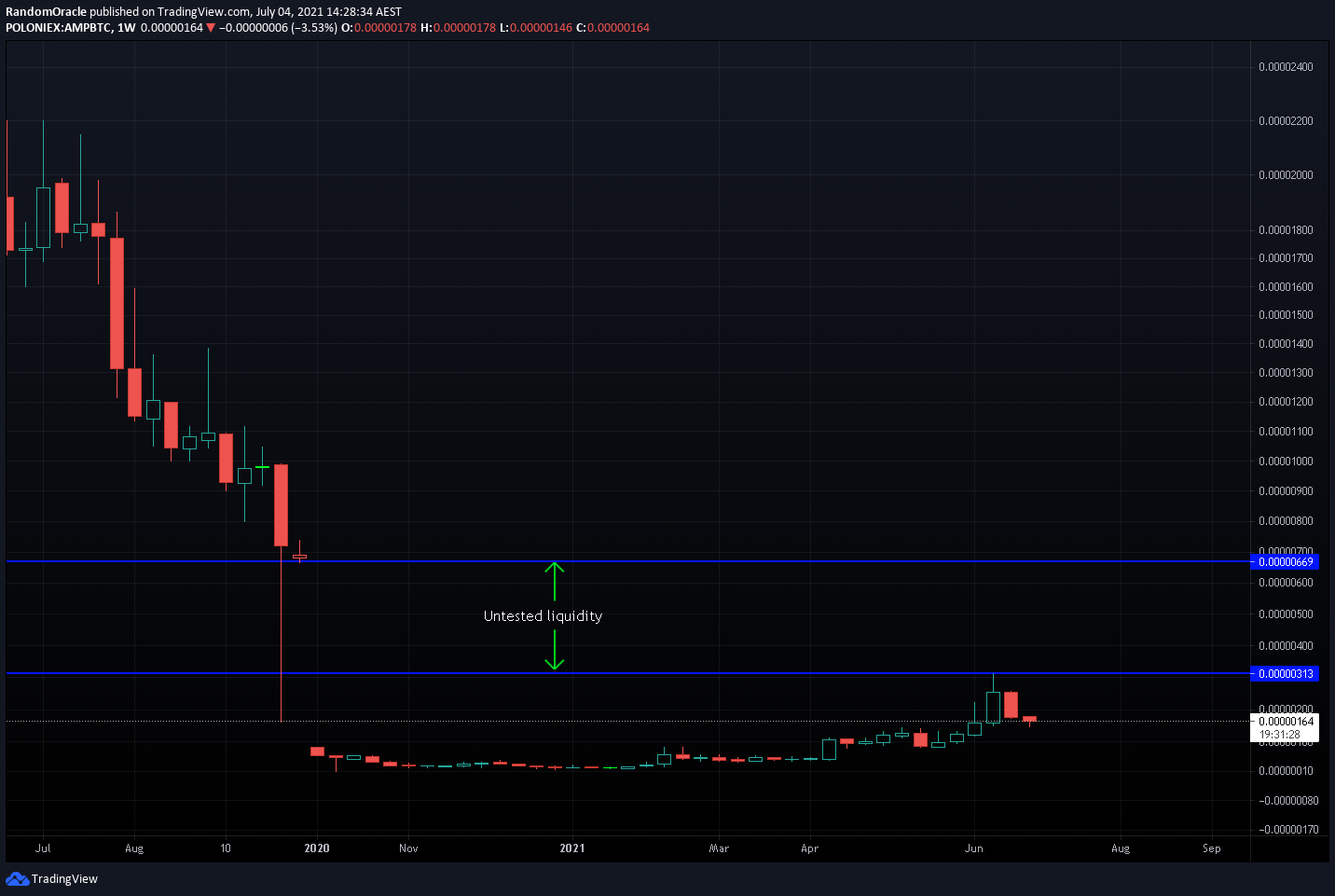
Task: Click the Apr label on time axis
Action: [809, 848]
